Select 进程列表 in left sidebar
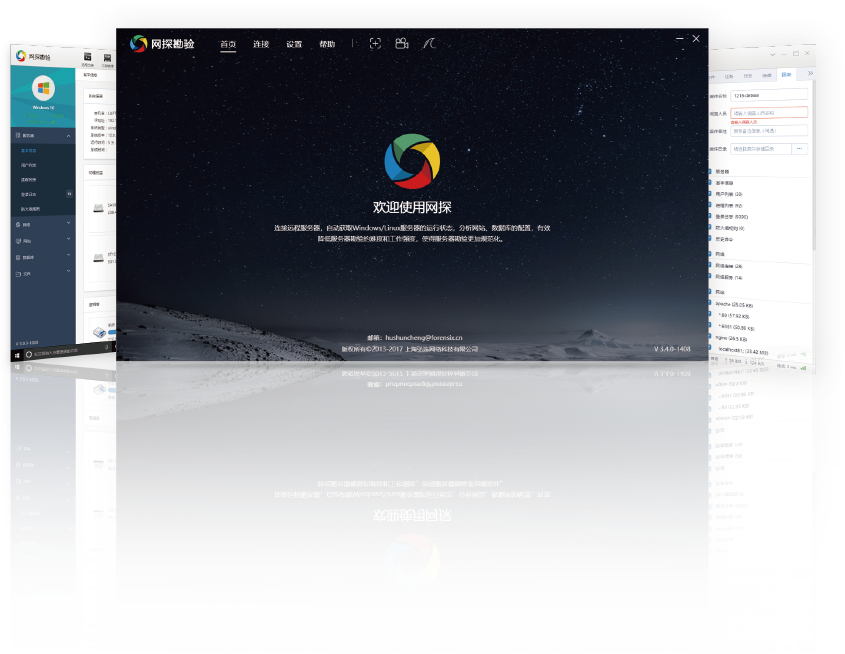Screen dimensions: 845x654 29,180
